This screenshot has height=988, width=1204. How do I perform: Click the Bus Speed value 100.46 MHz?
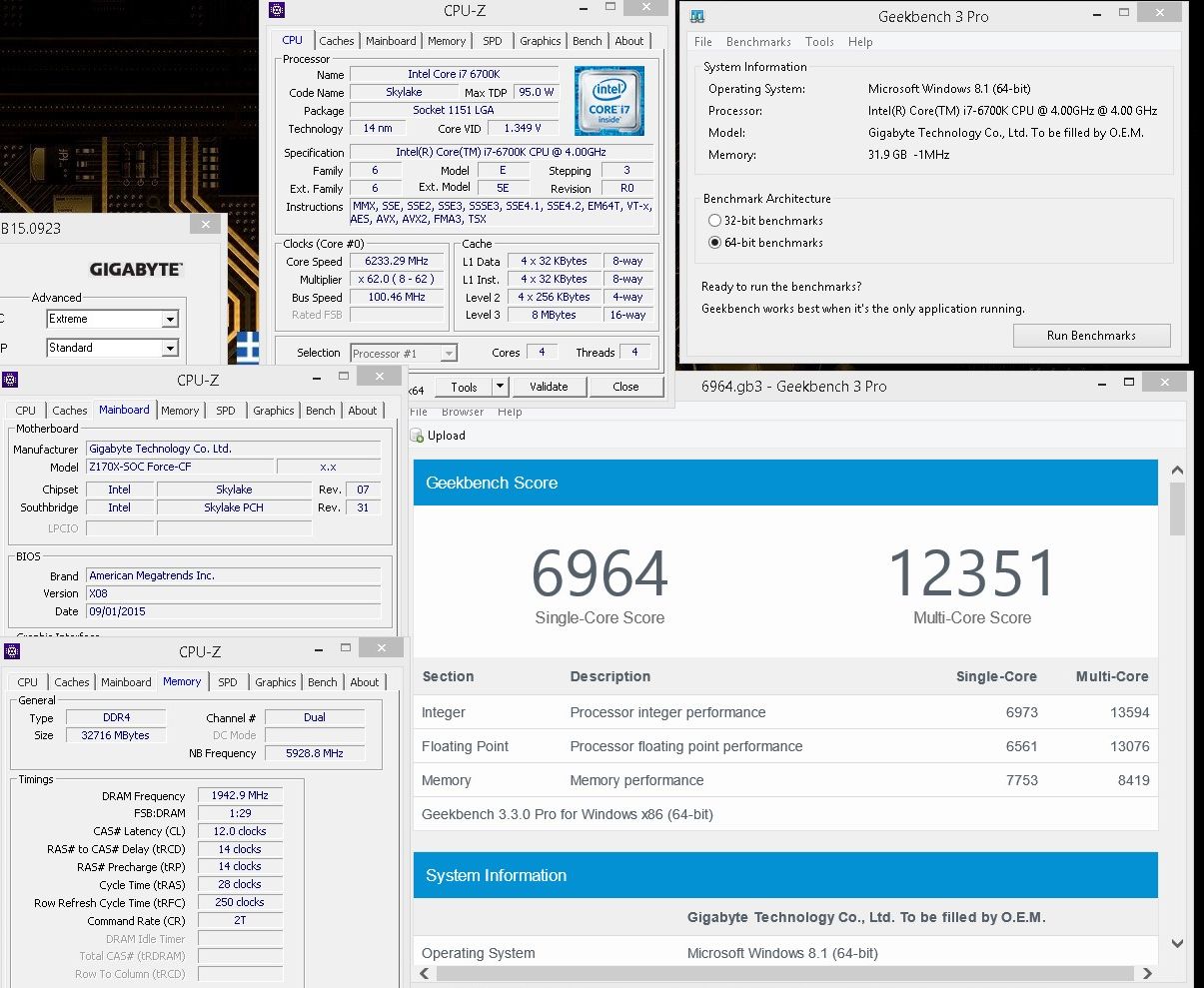(397, 297)
